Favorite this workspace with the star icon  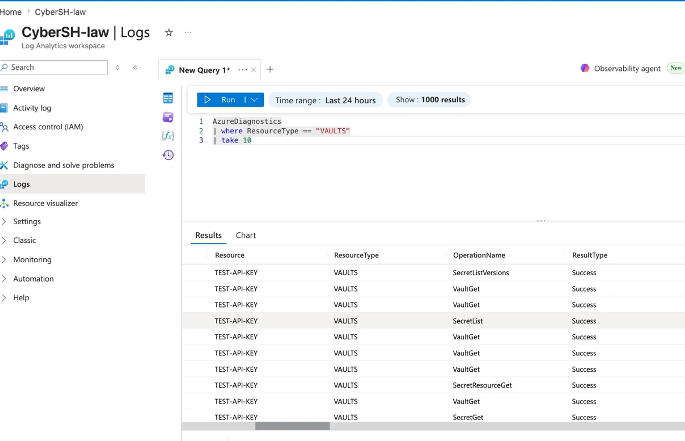point(169,32)
